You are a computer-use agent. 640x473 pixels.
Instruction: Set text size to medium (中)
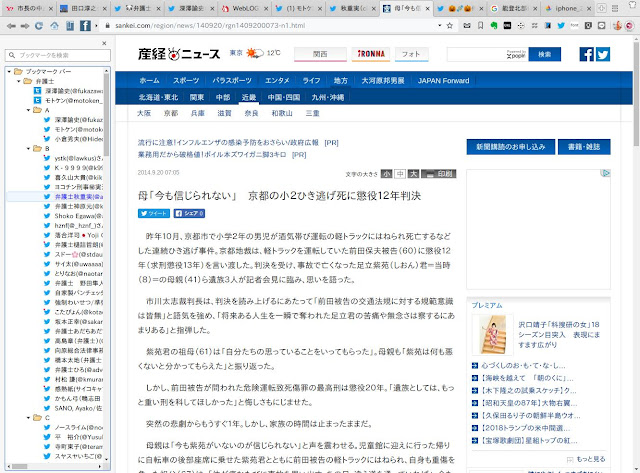click(400, 174)
